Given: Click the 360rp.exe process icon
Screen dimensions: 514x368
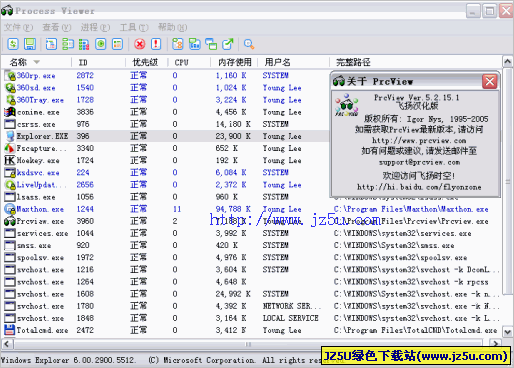Looking at the screenshot, I should pyautogui.click(x=10, y=76).
